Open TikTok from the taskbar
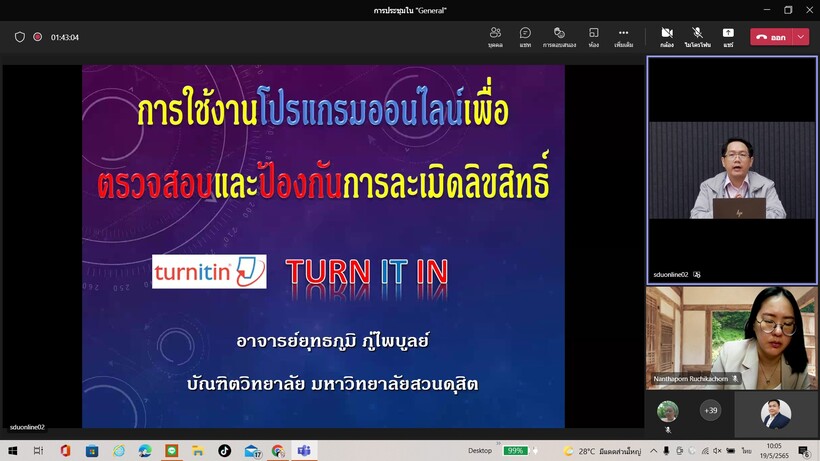The image size is (820, 461). (x=224, y=451)
